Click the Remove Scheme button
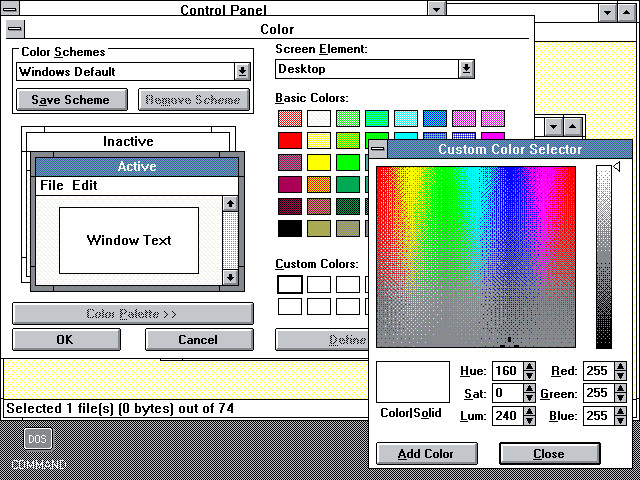 point(193,100)
